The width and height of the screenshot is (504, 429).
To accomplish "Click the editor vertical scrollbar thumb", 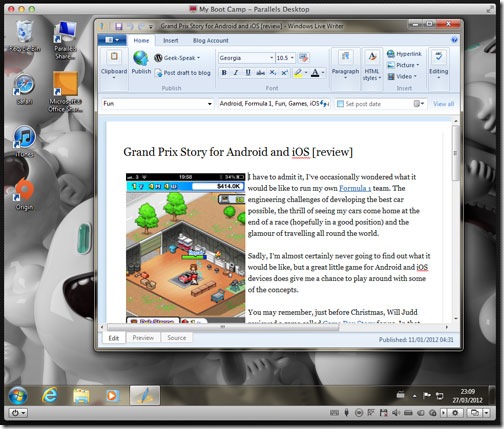I will [x=455, y=153].
